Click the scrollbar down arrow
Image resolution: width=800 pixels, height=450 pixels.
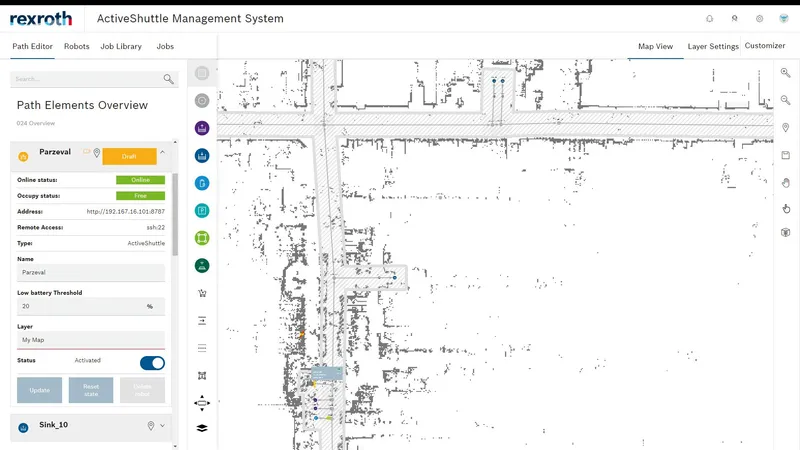[175, 446]
